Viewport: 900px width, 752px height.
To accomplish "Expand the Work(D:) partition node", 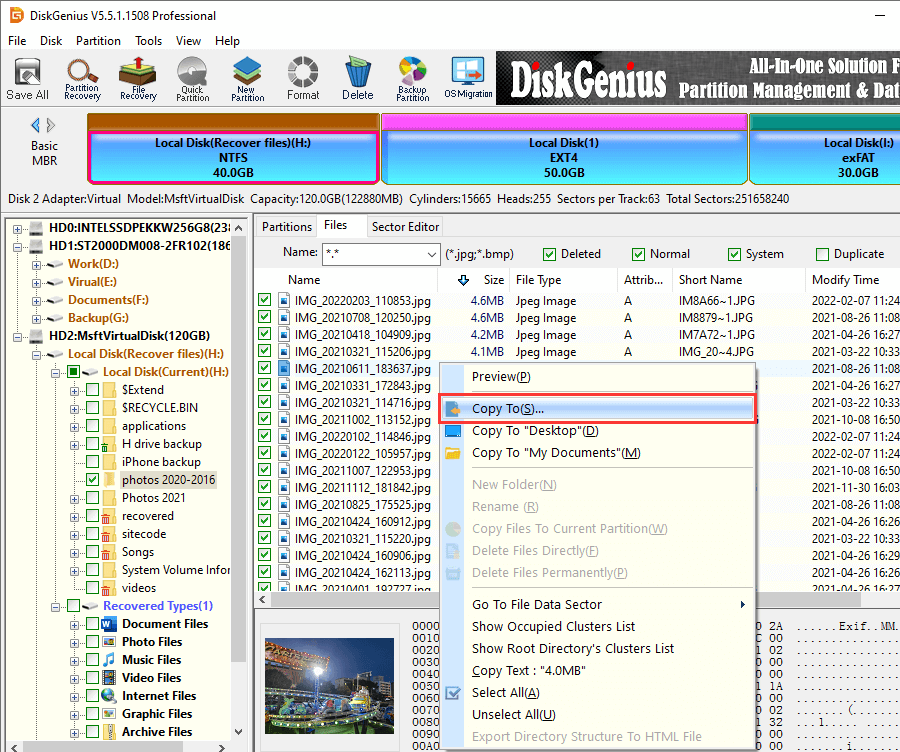I will click(x=36, y=265).
